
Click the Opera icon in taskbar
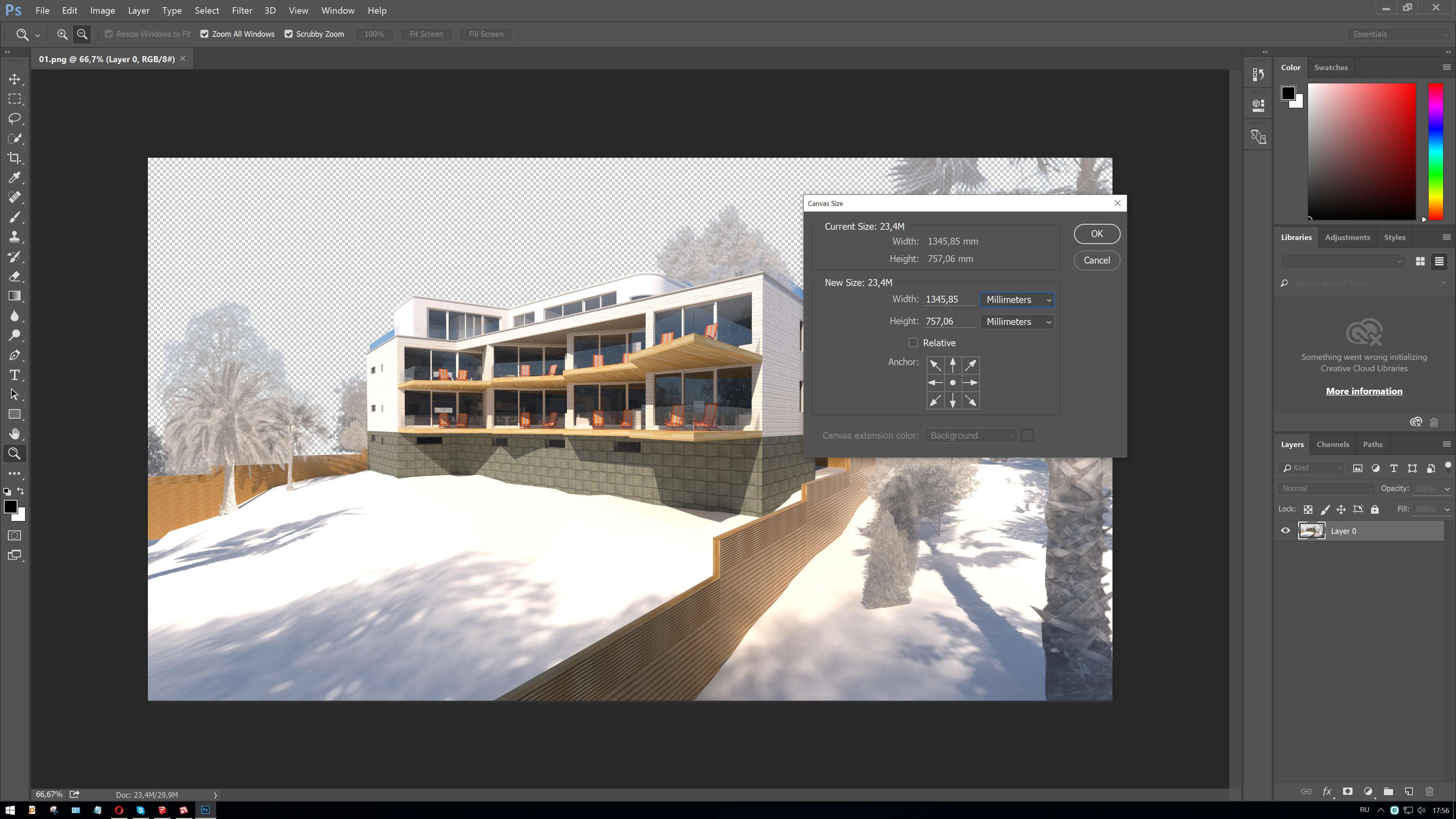(x=119, y=810)
